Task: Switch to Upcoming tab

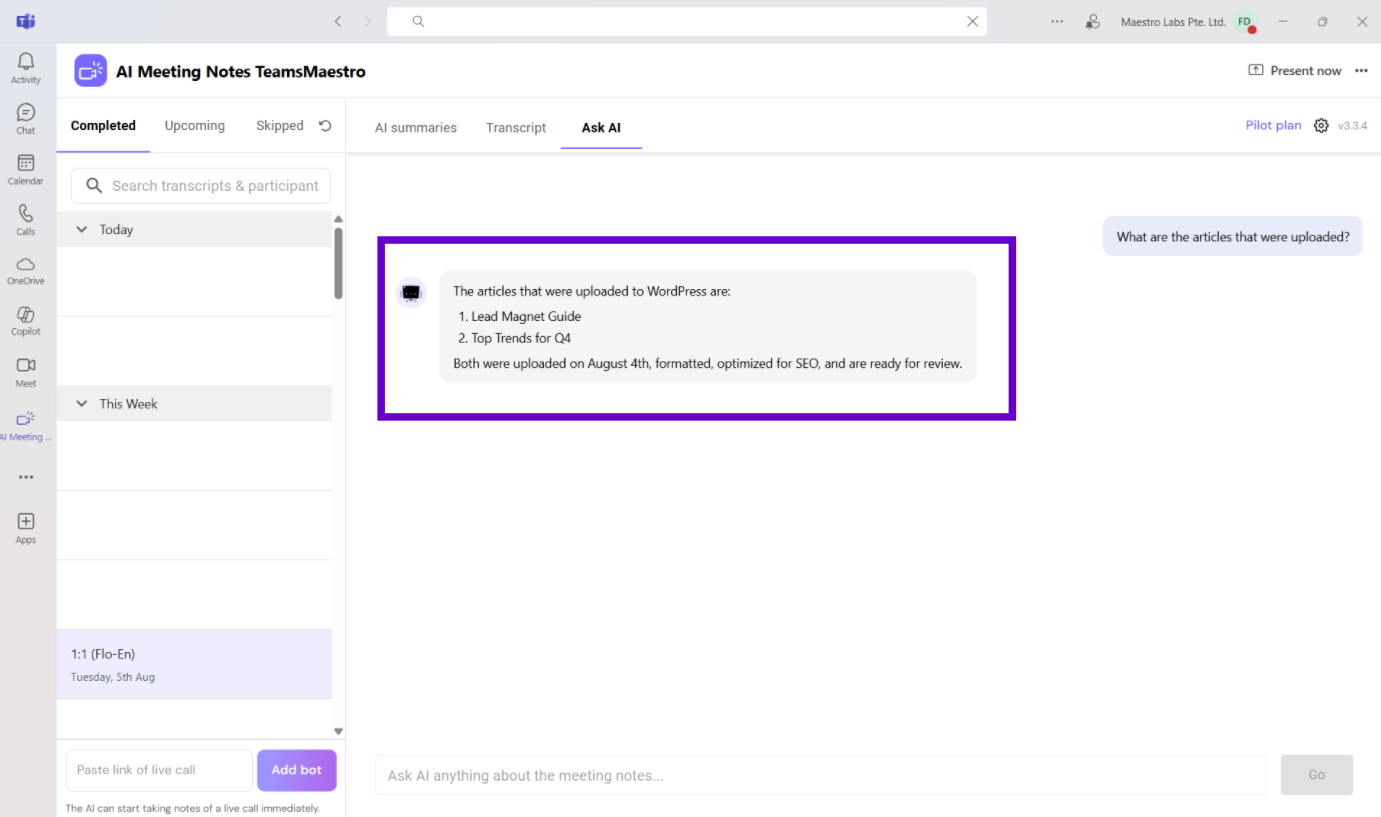Action: point(195,126)
